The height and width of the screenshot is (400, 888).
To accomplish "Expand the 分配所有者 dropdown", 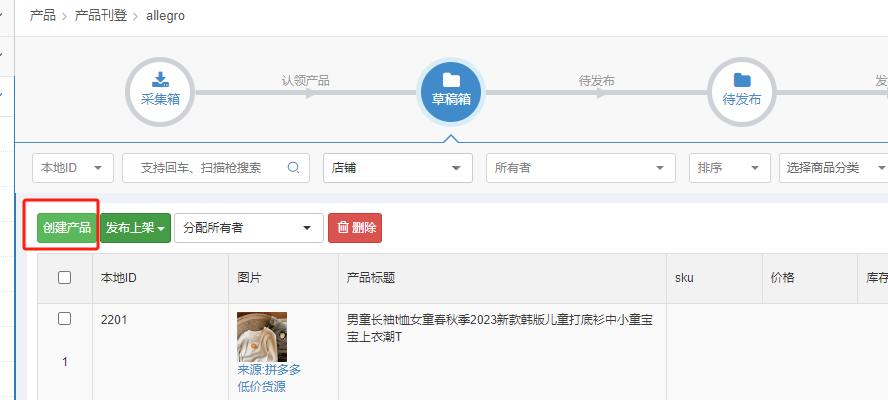I will (x=249, y=228).
